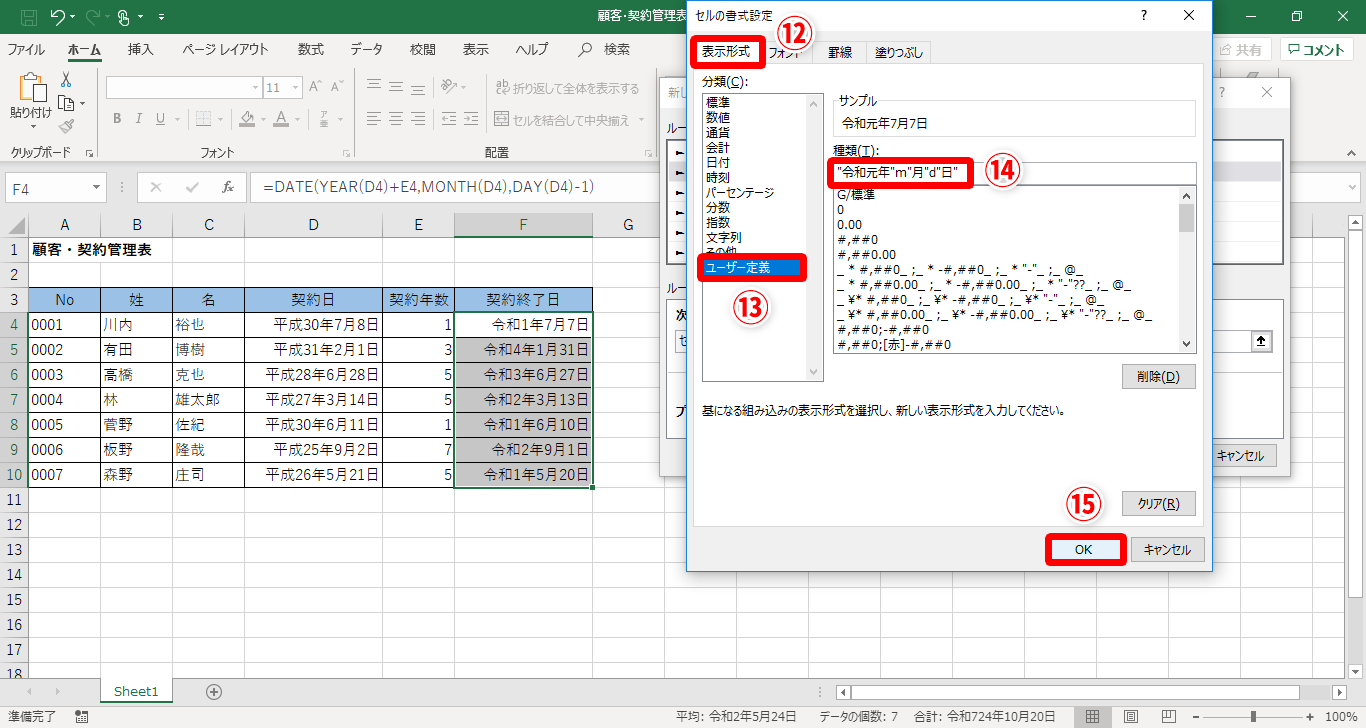Screen dimensions: 1366x728
Task: Select ユーザー定義 in category list
Action: coord(751,267)
